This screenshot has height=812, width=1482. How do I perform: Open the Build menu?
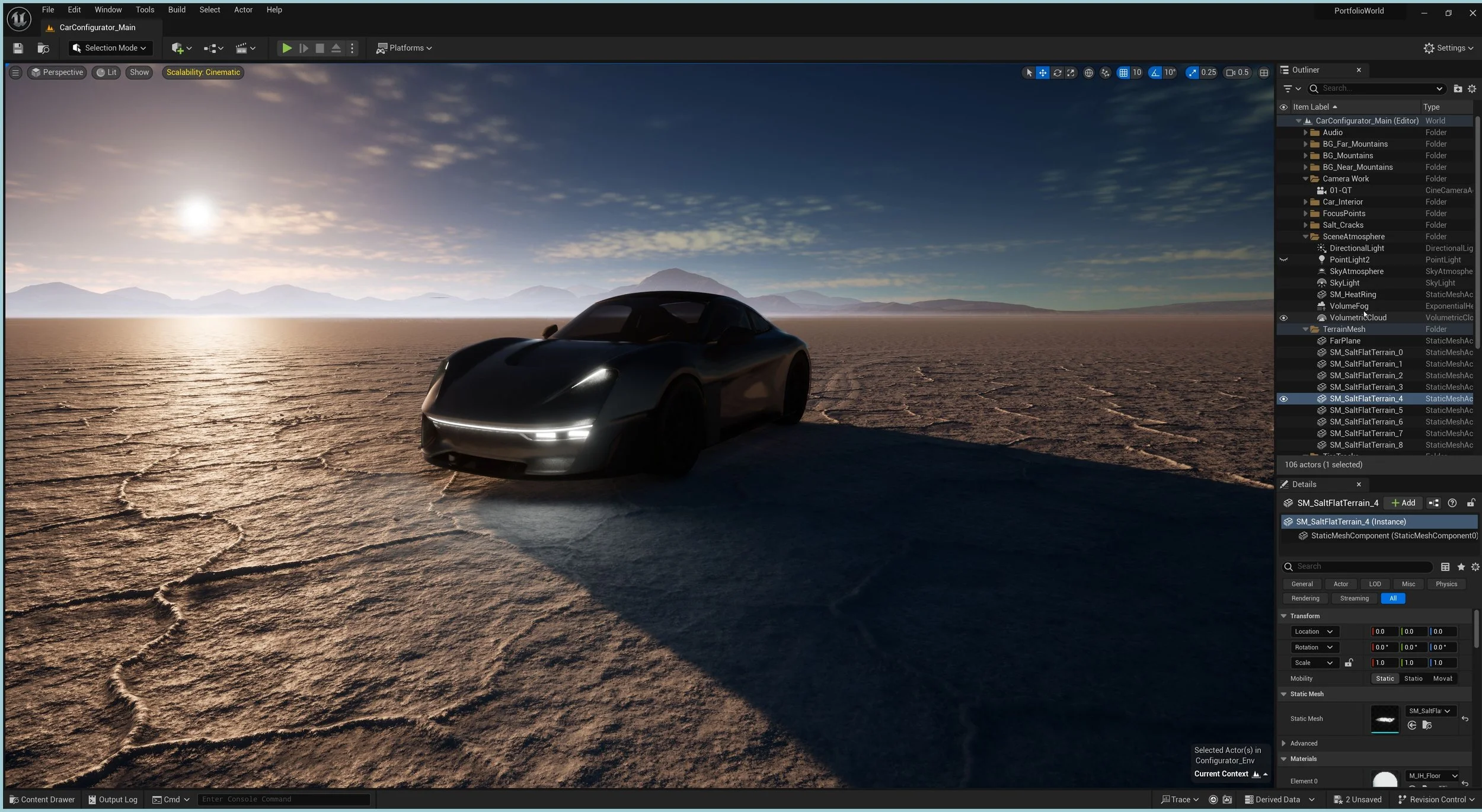click(177, 9)
